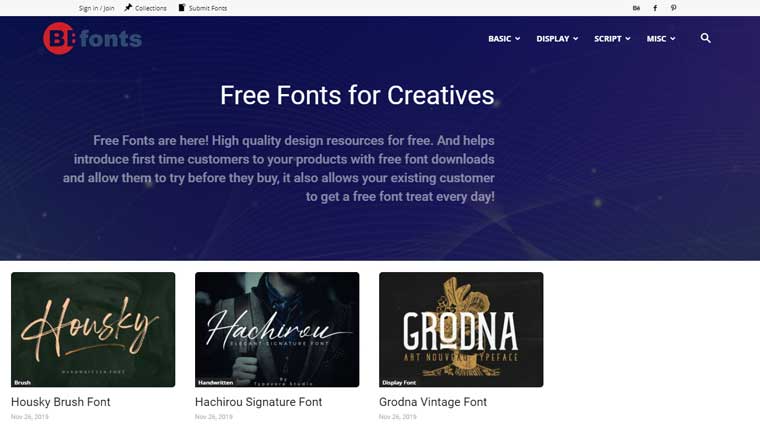Open the Grodna Vintage Font title link
This screenshot has width=760, height=430.
coord(433,402)
